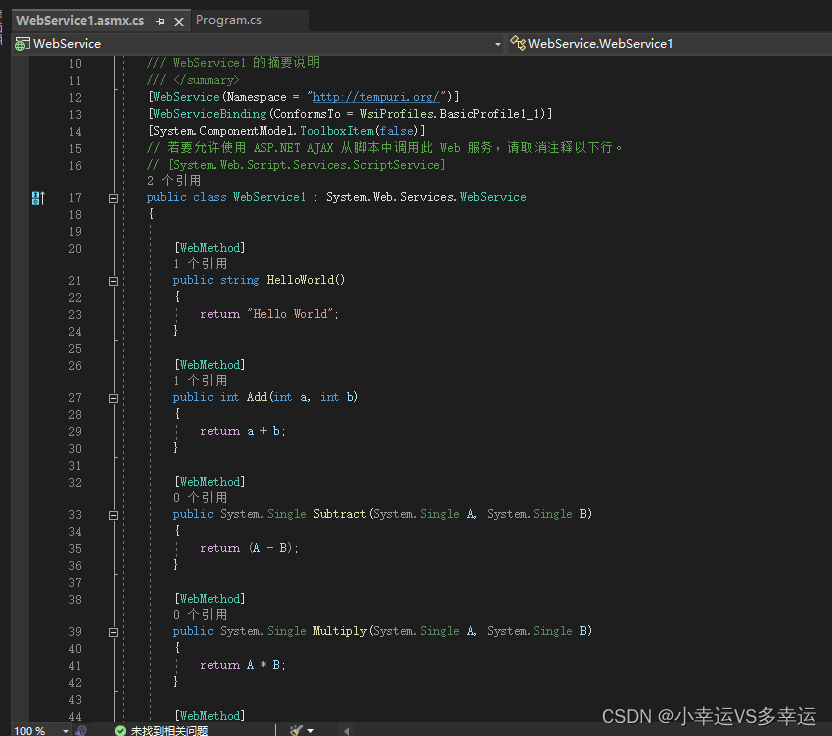Click the '1 个引用' CodeLens above HelloWorld
This screenshot has height=736, width=832.
click(x=200, y=264)
